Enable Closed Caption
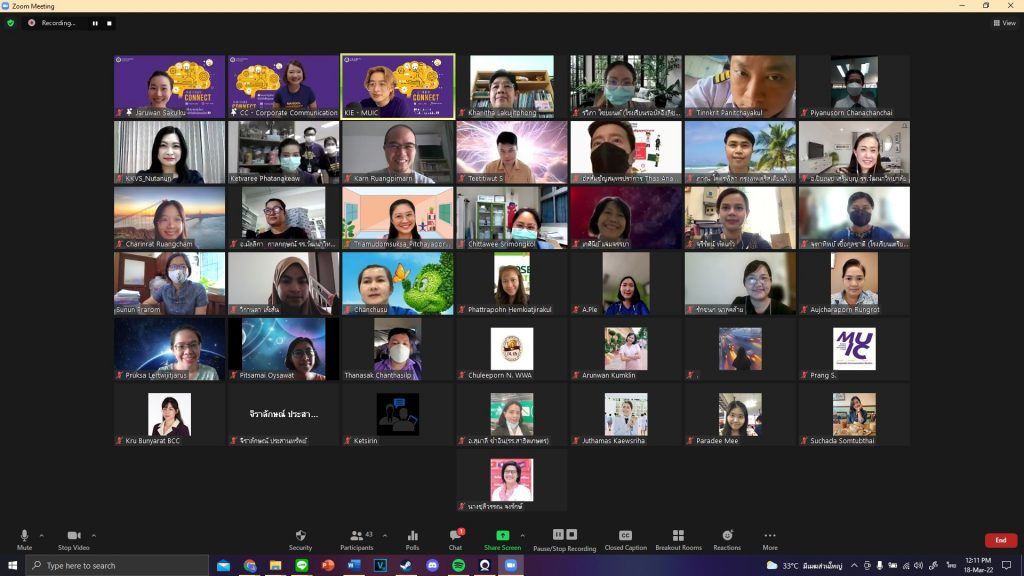1024x576 pixels. 626,538
